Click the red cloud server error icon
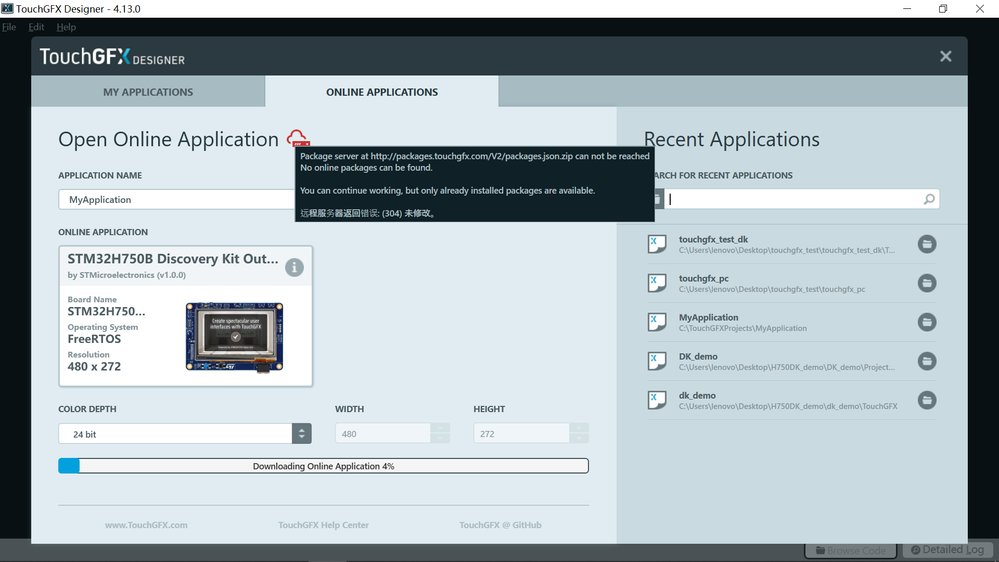Screen dimensions: 999x562 pos(298,138)
